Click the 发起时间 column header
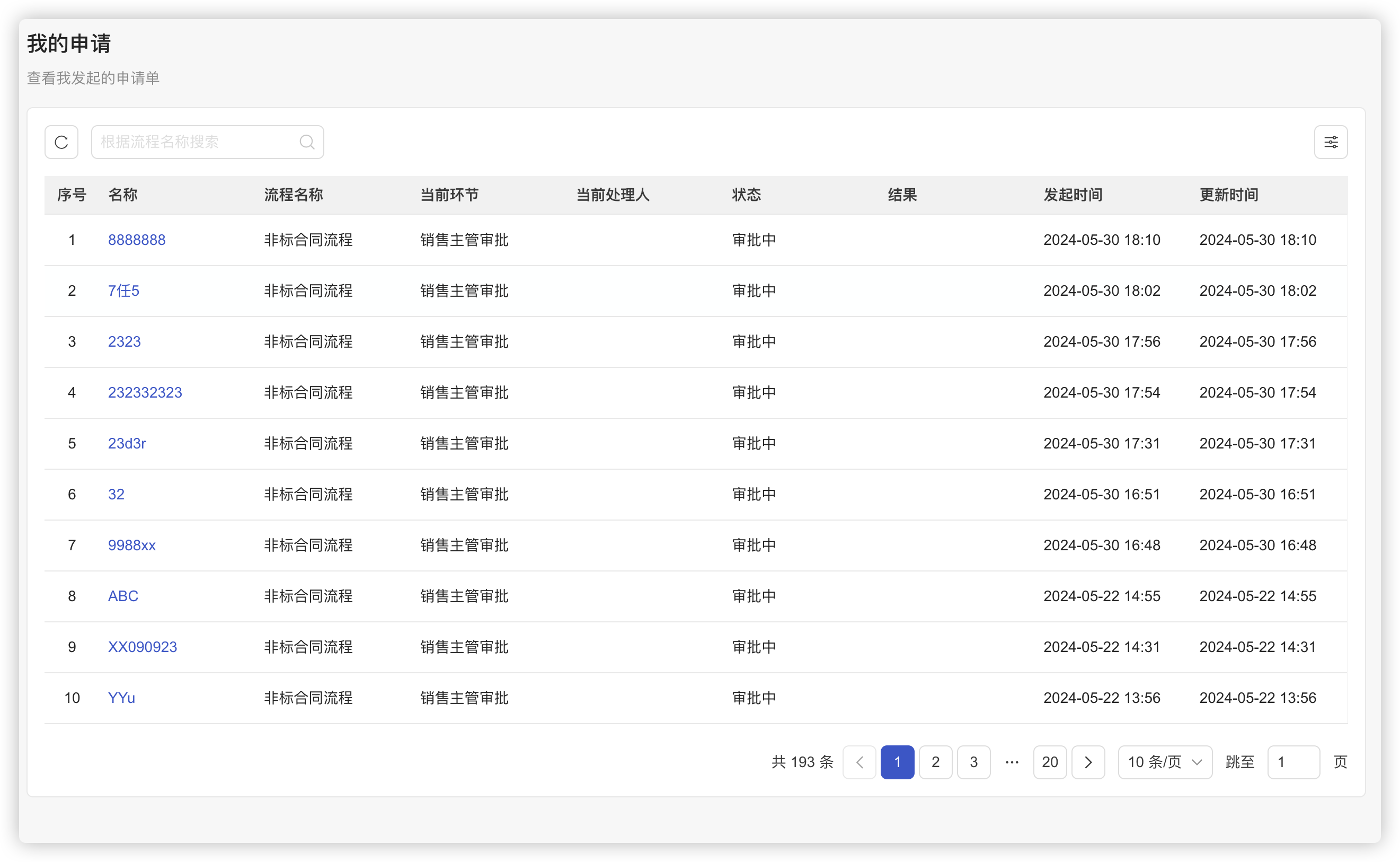Image resolution: width=1400 pixels, height=862 pixels. pyautogui.click(x=1073, y=195)
